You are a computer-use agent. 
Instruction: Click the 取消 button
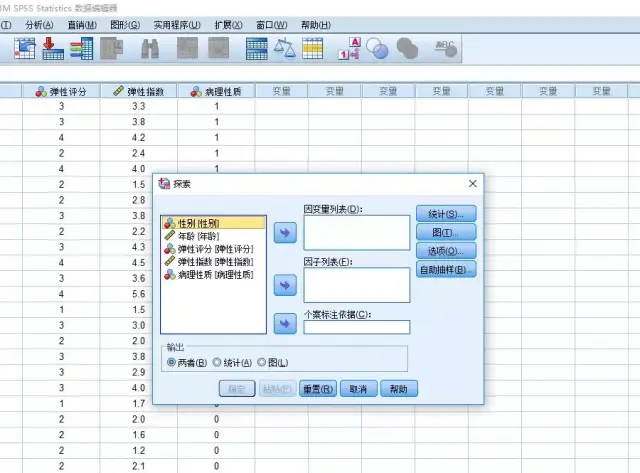point(358,389)
